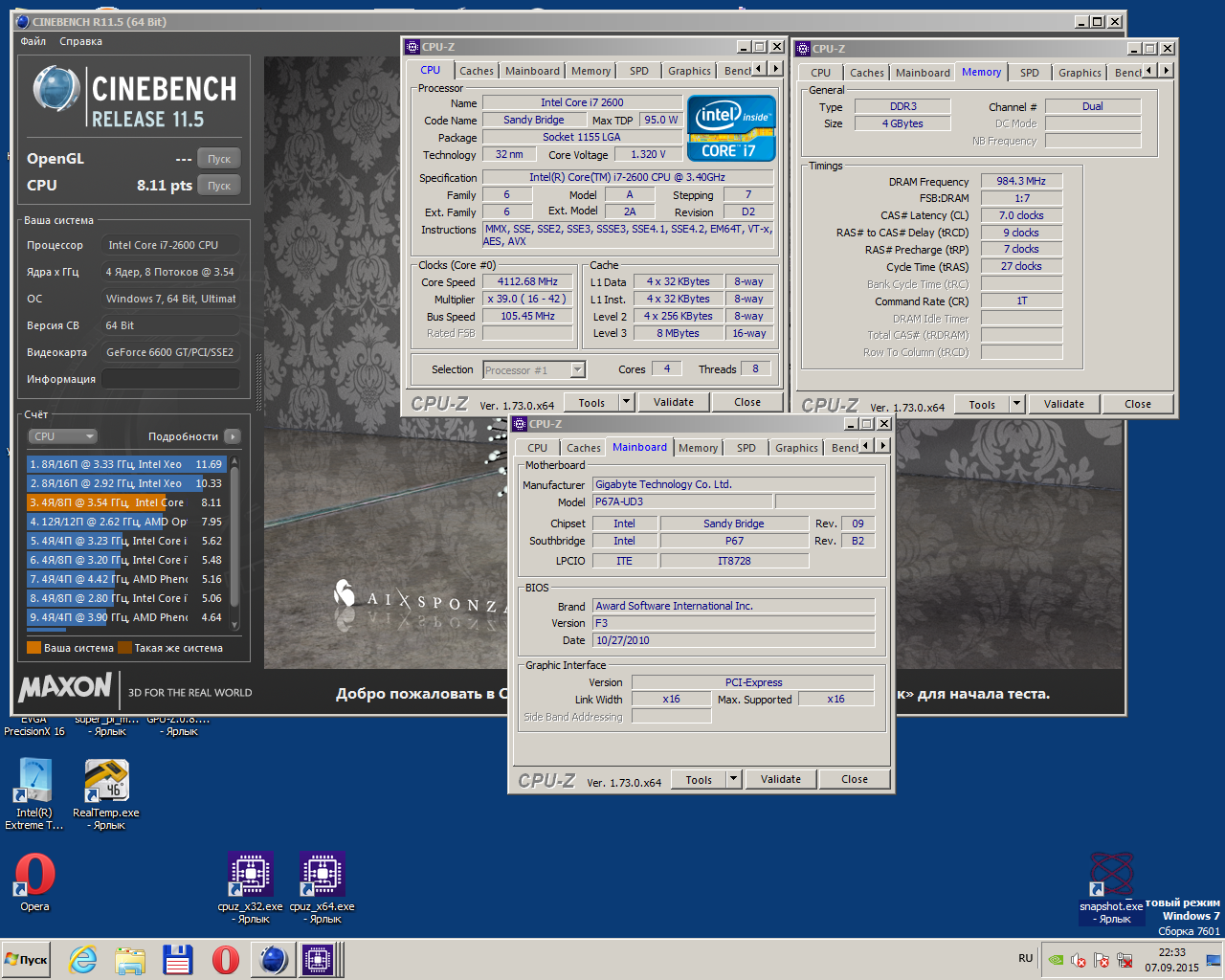This screenshot has width=1225, height=980.
Task: Close top-left CPU-Z via Close button
Action: [x=747, y=403]
